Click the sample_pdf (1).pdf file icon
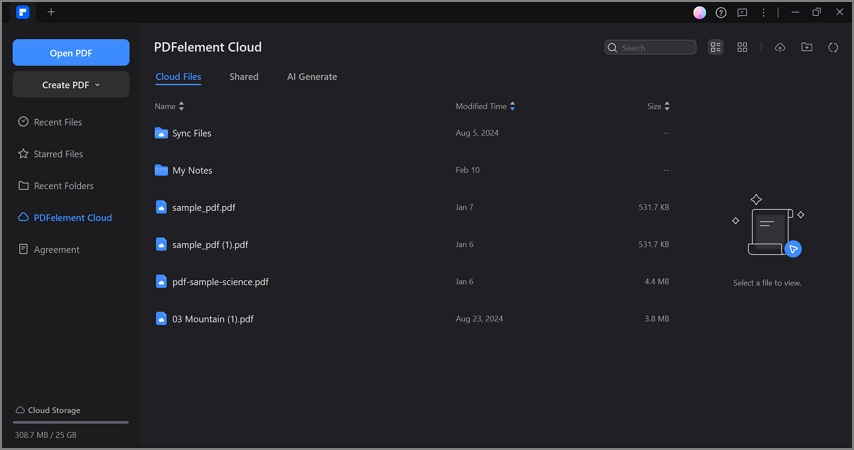The image size is (854, 450). pos(161,245)
